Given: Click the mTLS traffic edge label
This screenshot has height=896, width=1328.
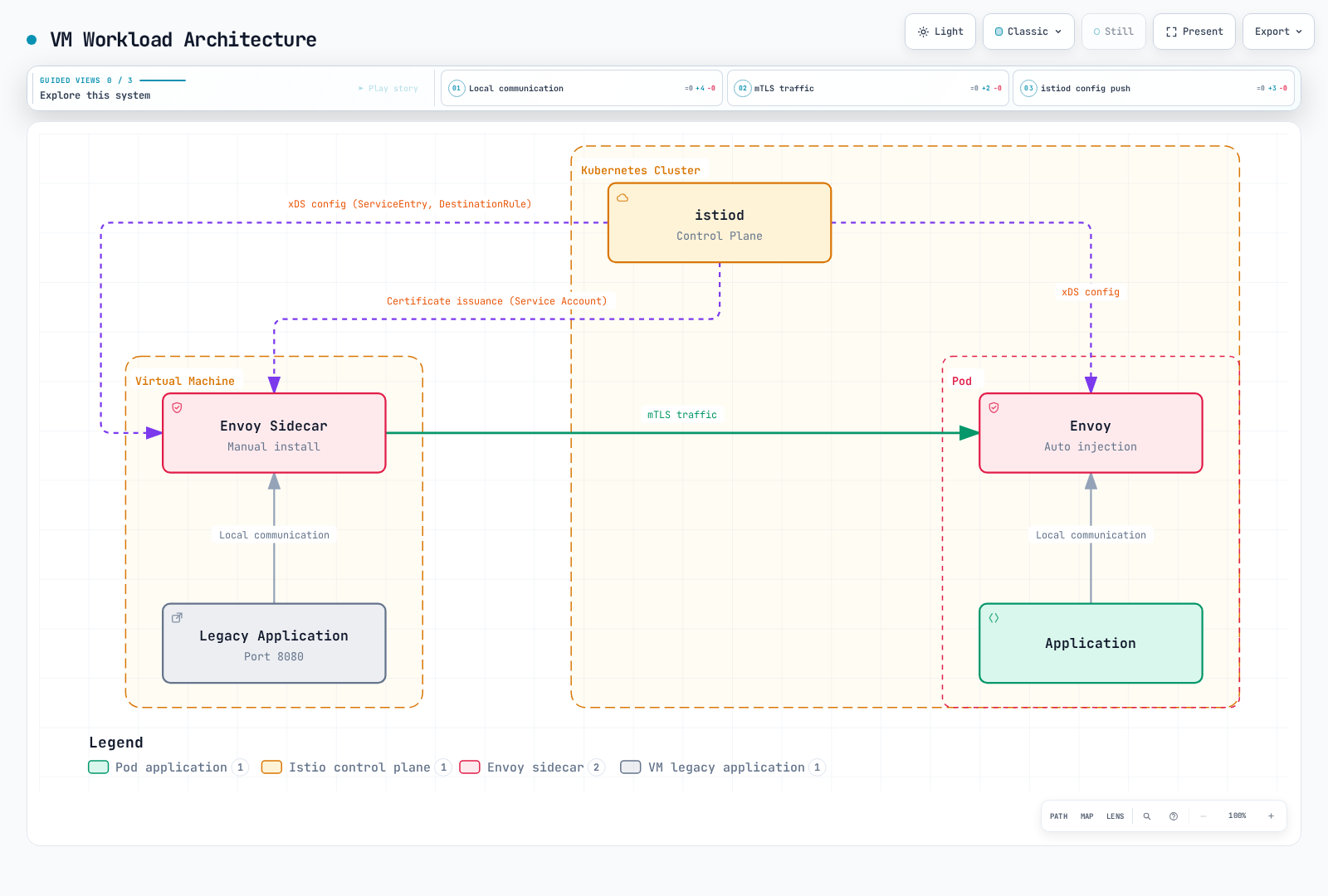Looking at the screenshot, I should pyautogui.click(x=682, y=415).
